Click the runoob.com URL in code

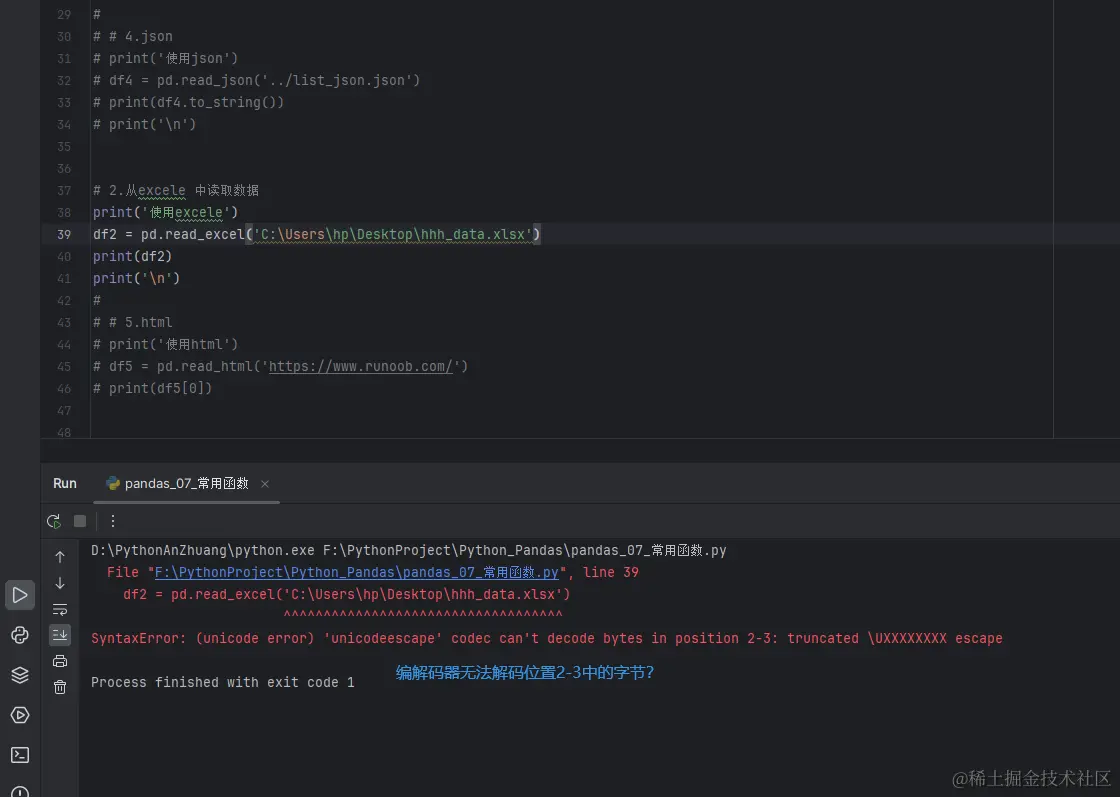pyautogui.click(x=361, y=366)
